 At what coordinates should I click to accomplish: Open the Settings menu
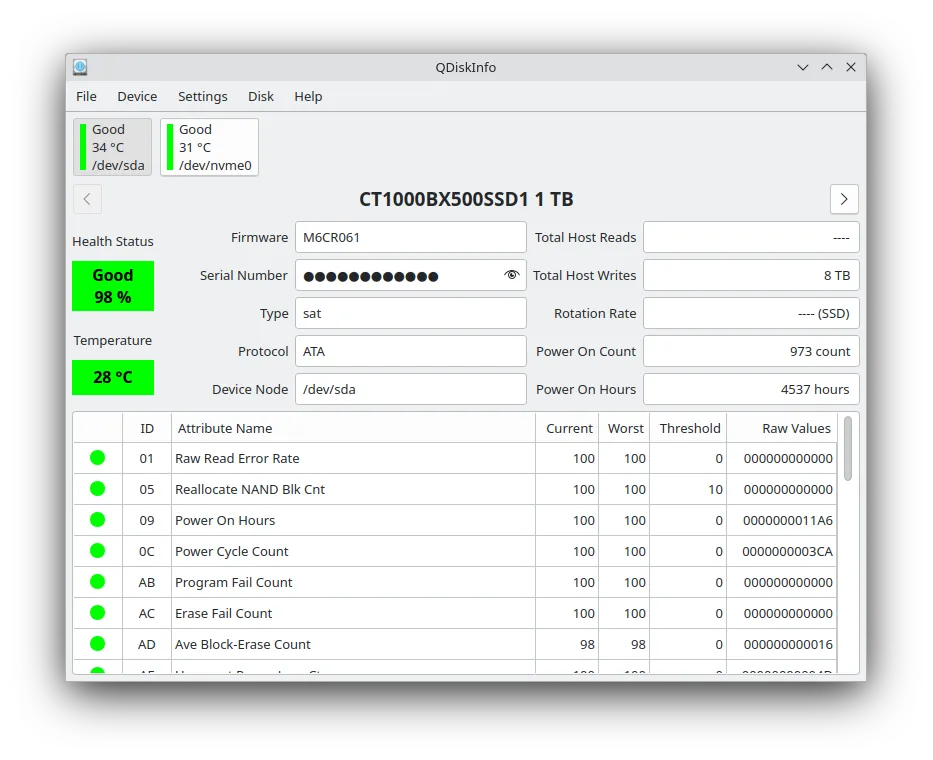[202, 96]
